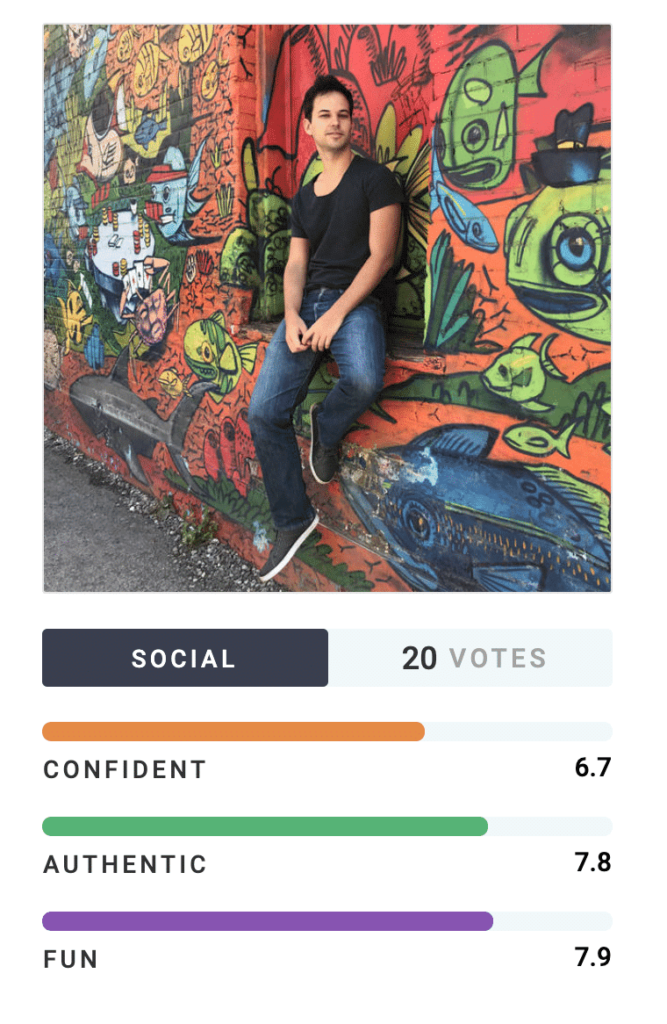Viewport: 667px width, 1024px height.
Task: Click the 6.7 Confident score
Action: click(592, 768)
